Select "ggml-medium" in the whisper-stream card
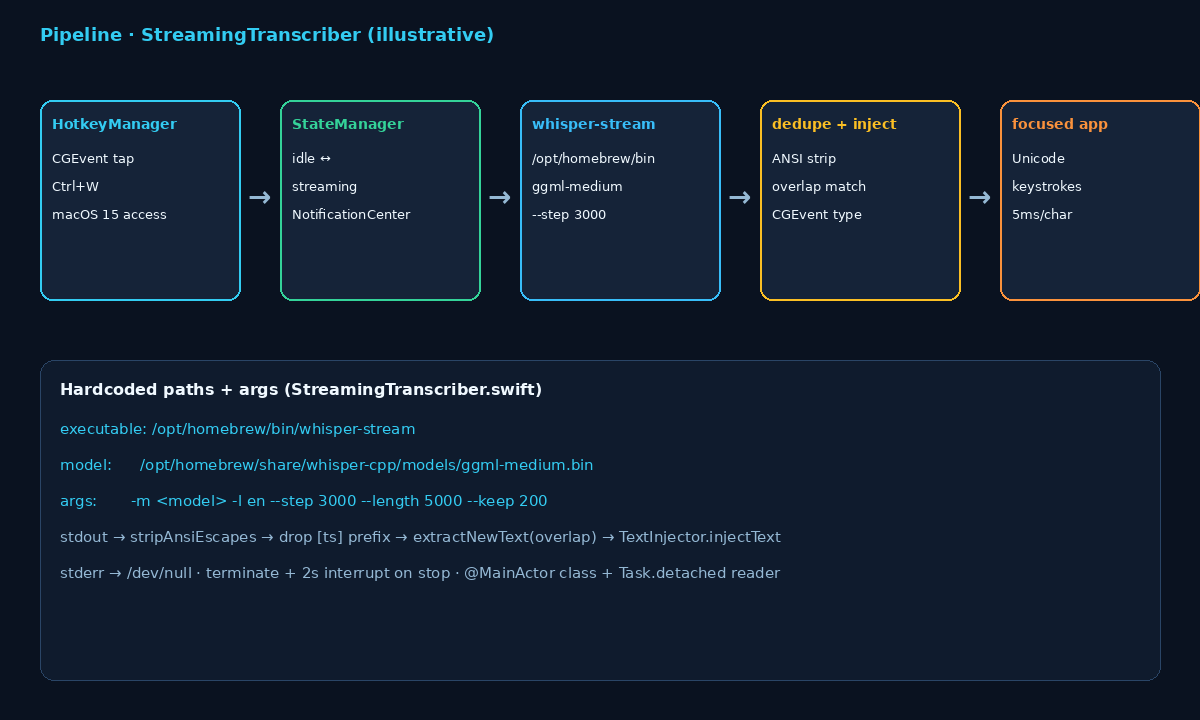The height and width of the screenshot is (720, 1200). (577, 186)
